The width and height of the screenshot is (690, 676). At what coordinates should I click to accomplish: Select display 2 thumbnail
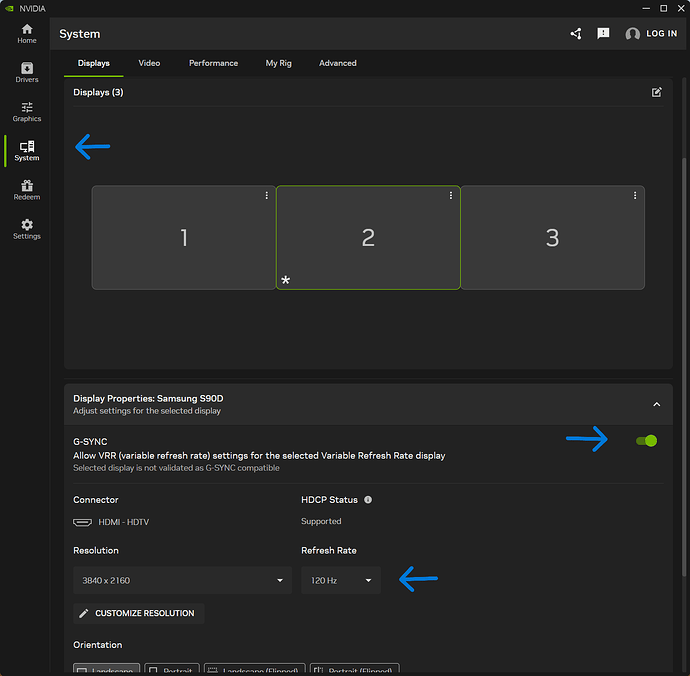click(368, 238)
